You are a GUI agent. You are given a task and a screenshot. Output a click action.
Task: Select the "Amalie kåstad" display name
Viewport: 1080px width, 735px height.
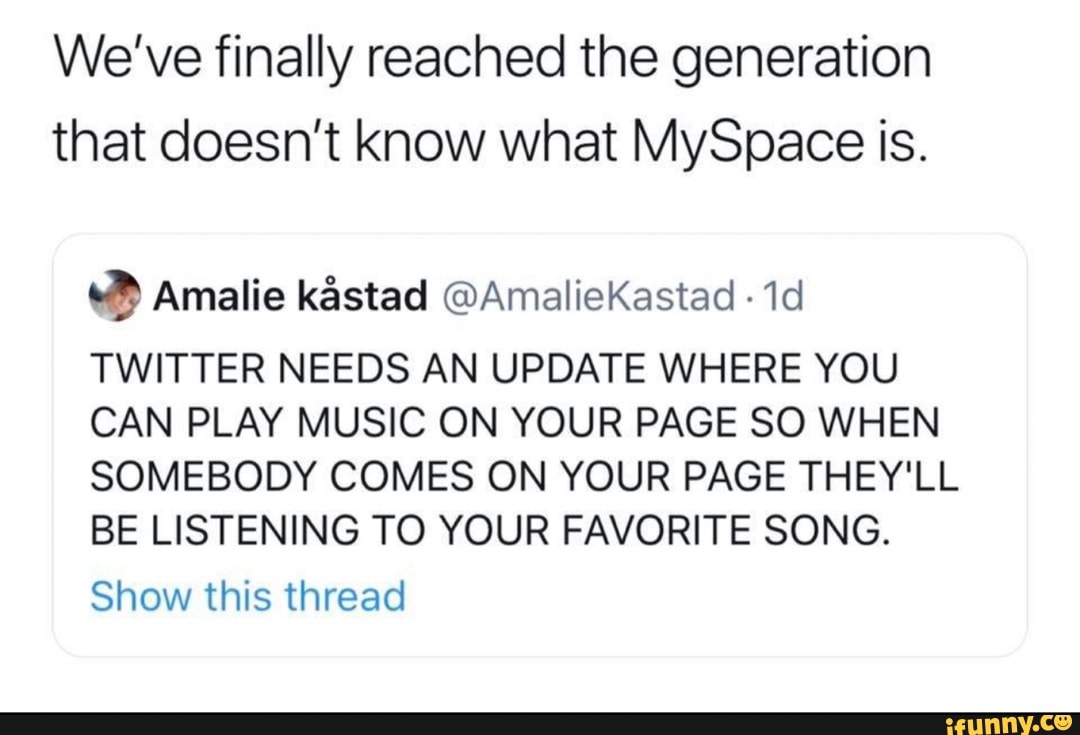(x=291, y=296)
